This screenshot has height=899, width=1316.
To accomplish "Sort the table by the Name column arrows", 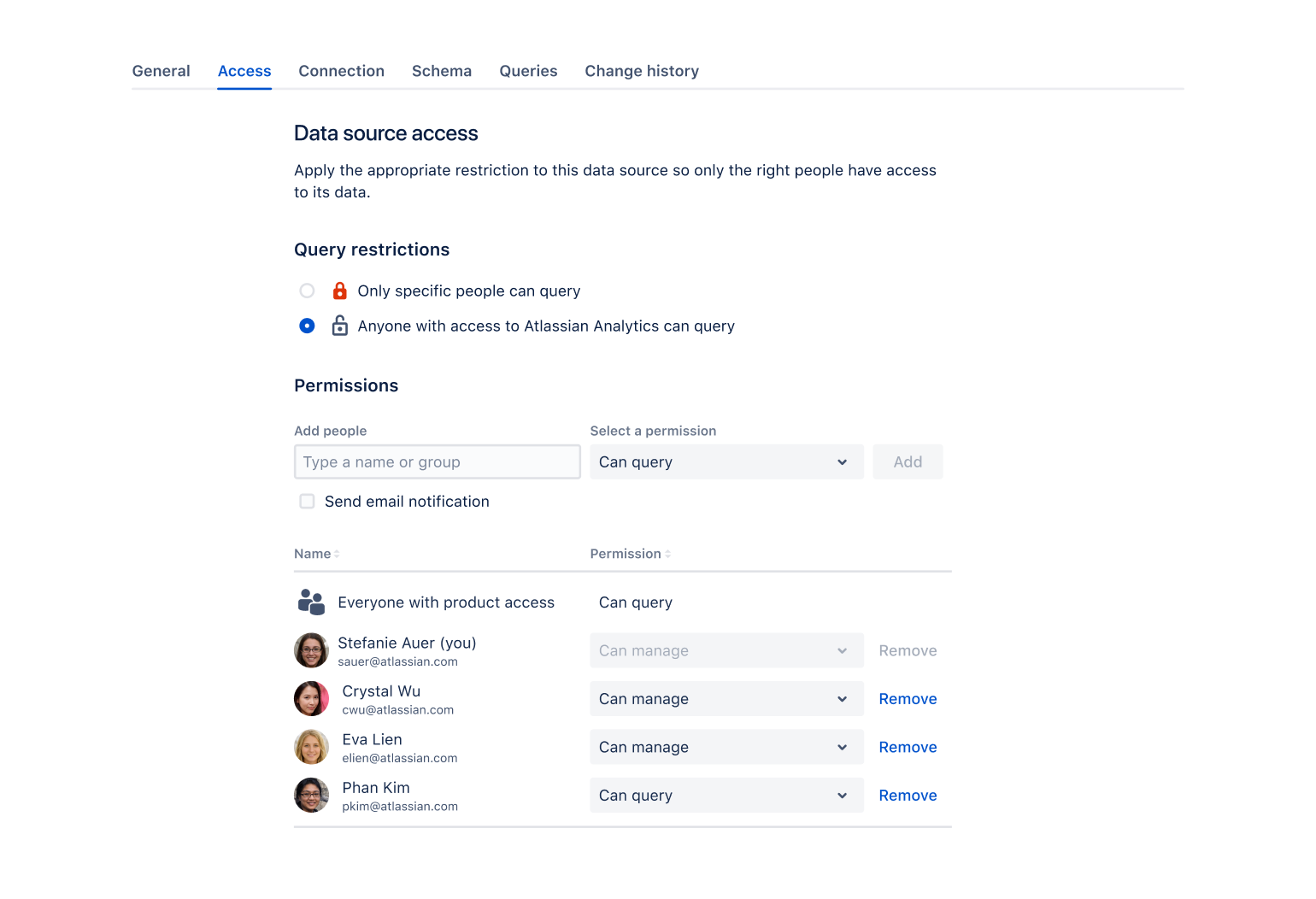I will coord(335,554).
